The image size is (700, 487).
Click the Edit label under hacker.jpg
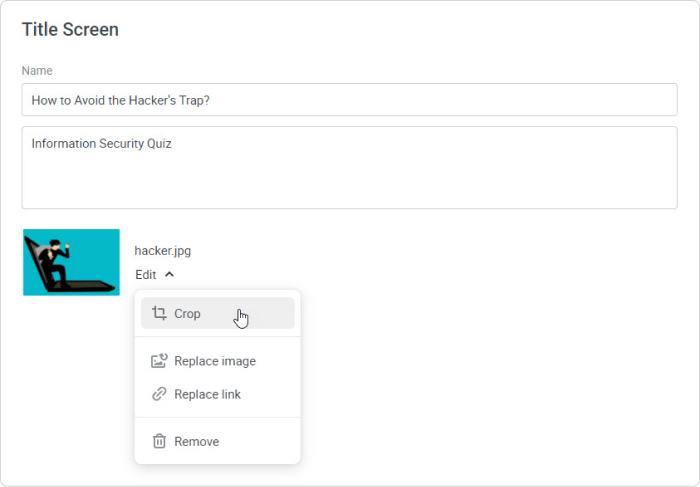click(146, 275)
